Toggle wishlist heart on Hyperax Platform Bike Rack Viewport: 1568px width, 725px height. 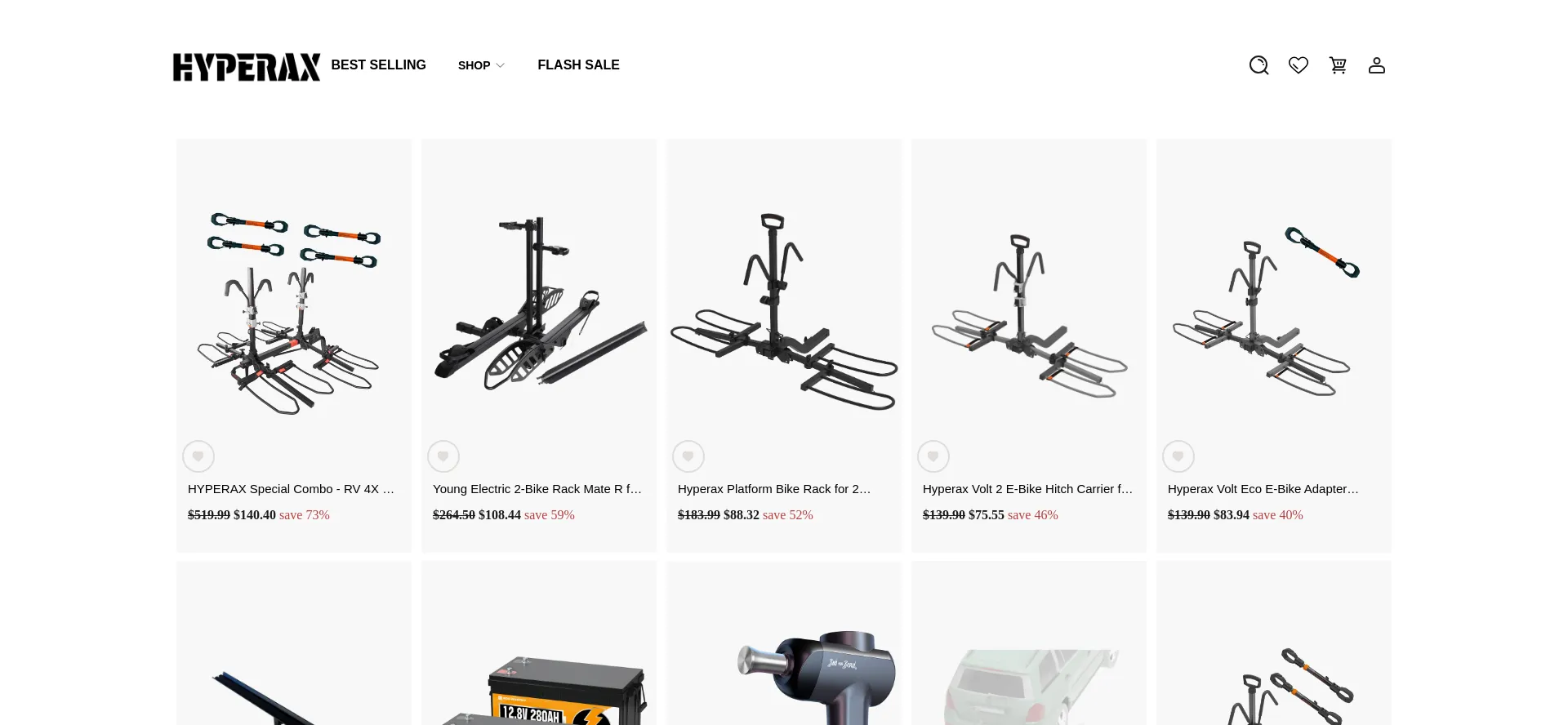point(688,456)
